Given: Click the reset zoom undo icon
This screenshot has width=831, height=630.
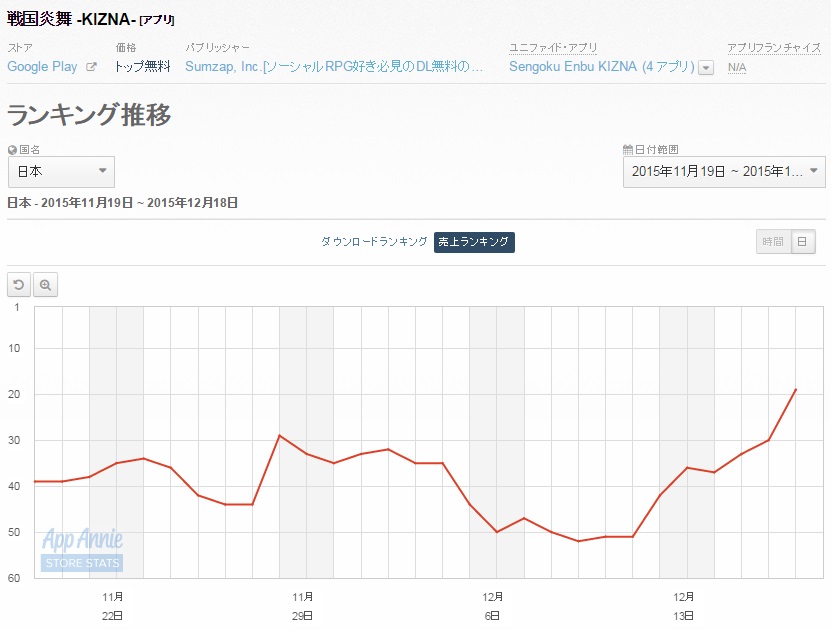Looking at the screenshot, I should [19, 285].
